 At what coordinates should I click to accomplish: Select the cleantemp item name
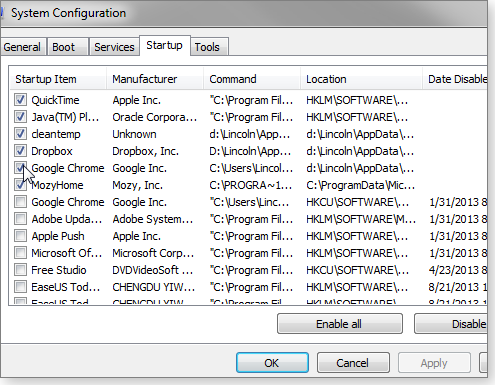tap(56, 134)
